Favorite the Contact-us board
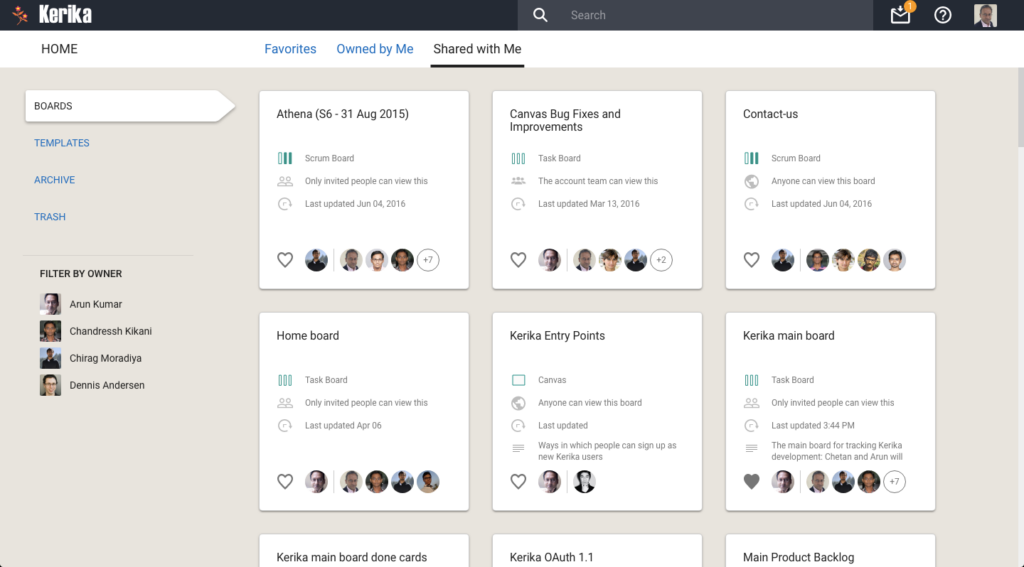 click(751, 260)
